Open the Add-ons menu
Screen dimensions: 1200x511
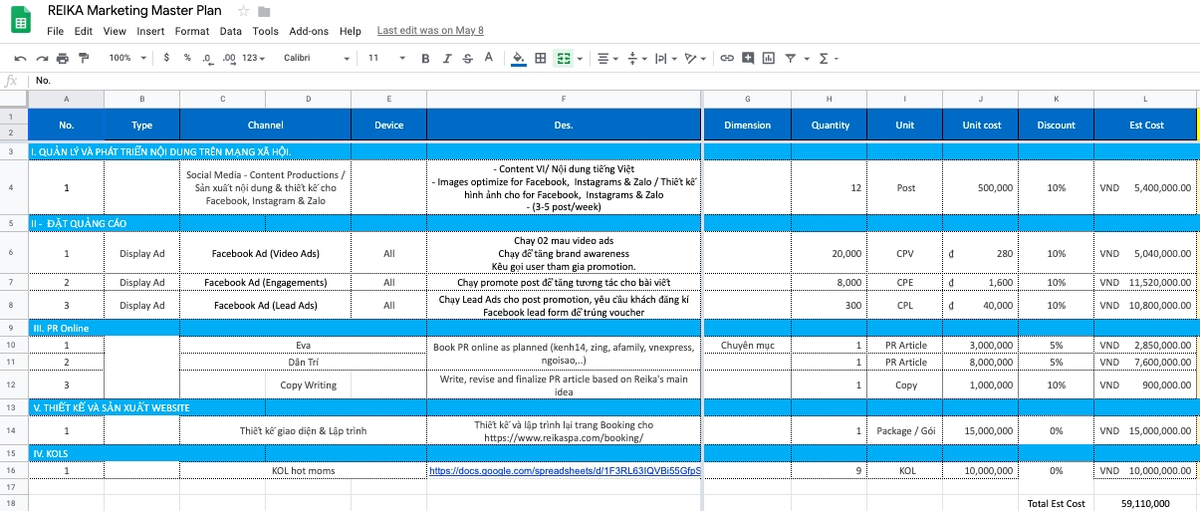tap(309, 31)
